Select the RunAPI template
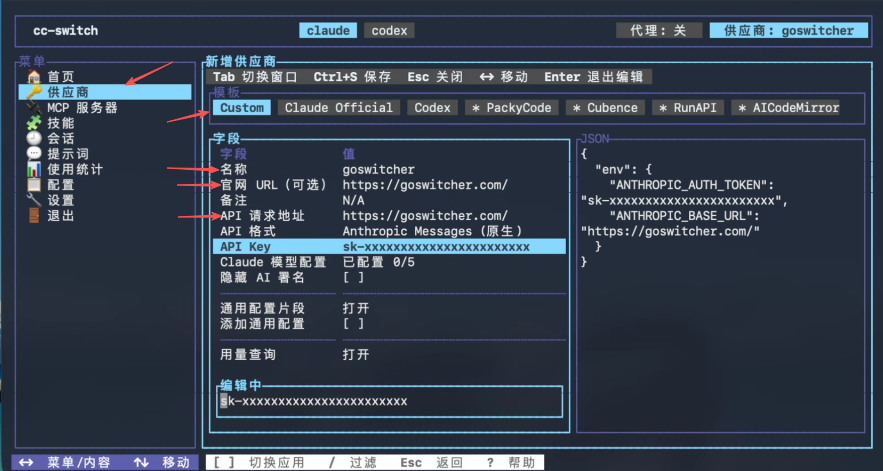The height and width of the screenshot is (471, 883). [x=688, y=108]
